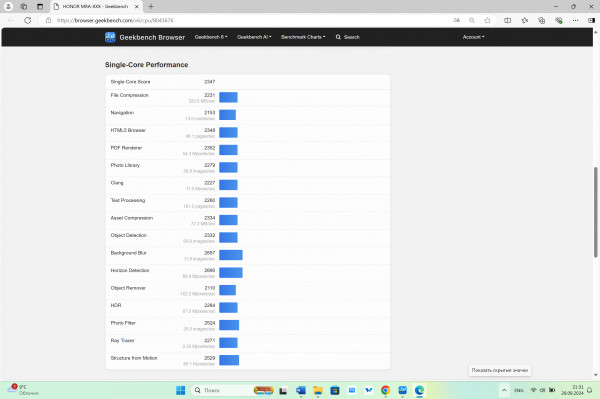The width and height of the screenshot is (600, 399).
Task: Open the favorites list icon
Action: (x=525, y=20)
